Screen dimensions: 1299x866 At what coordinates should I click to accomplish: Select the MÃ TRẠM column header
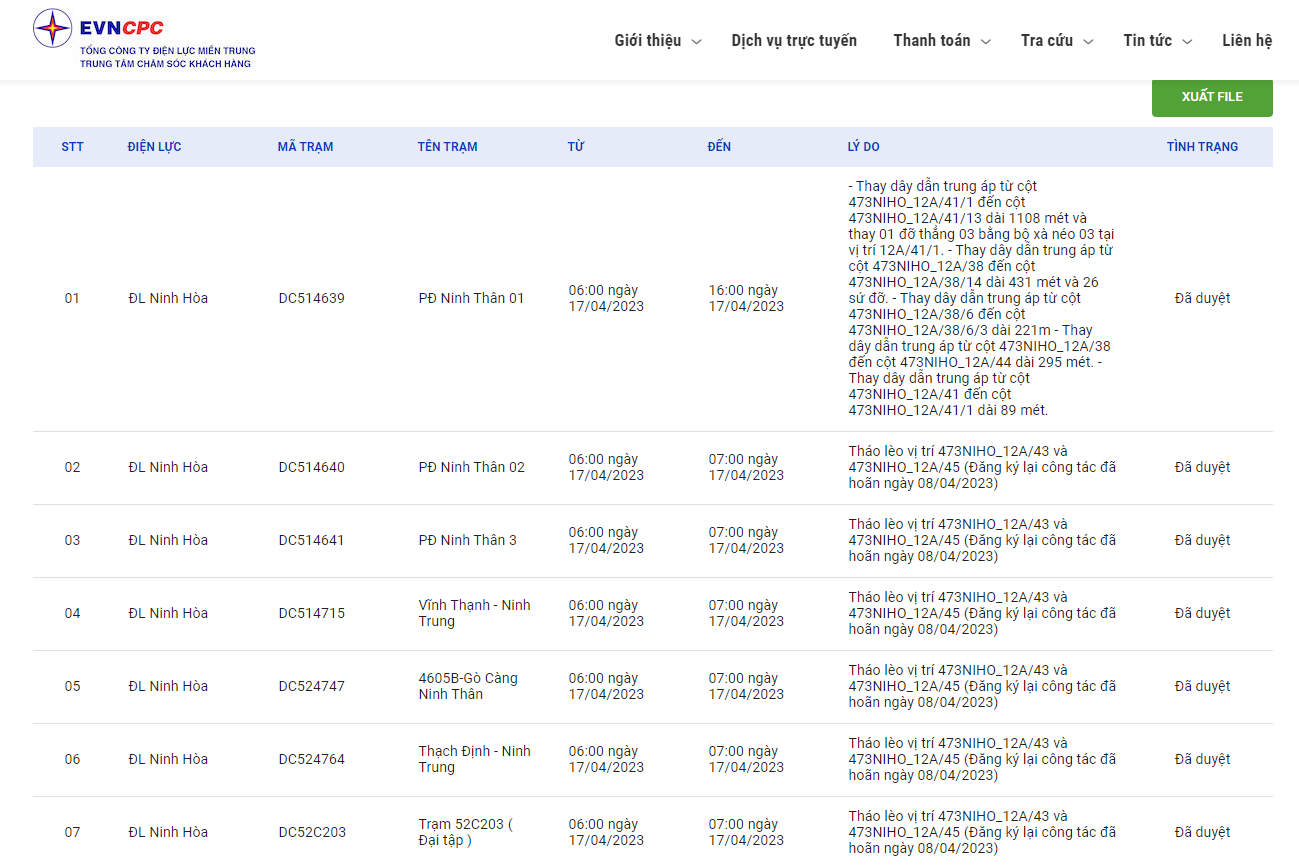tap(305, 147)
